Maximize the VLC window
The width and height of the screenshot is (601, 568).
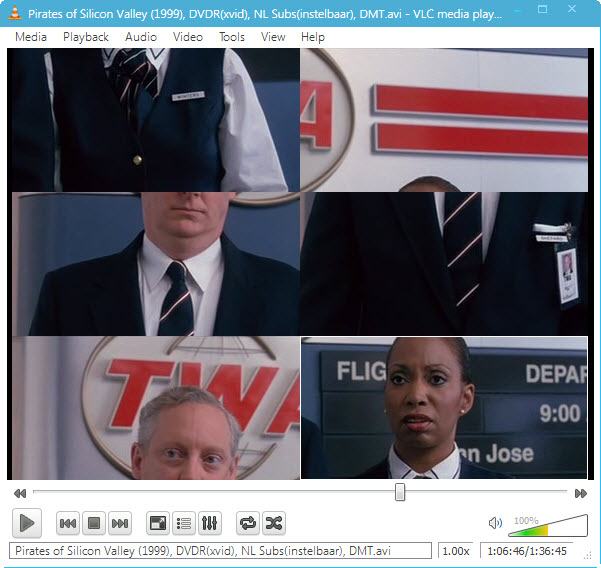(x=542, y=9)
